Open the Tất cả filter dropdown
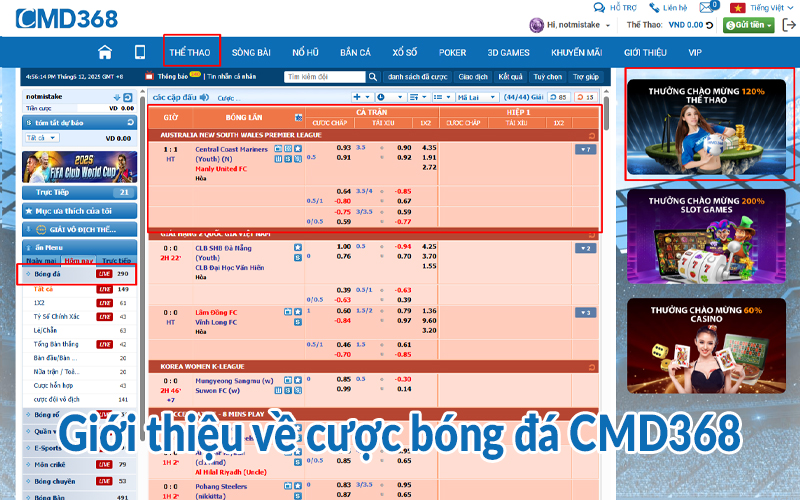Screen dimensions: 800x500 (x=42, y=138)
